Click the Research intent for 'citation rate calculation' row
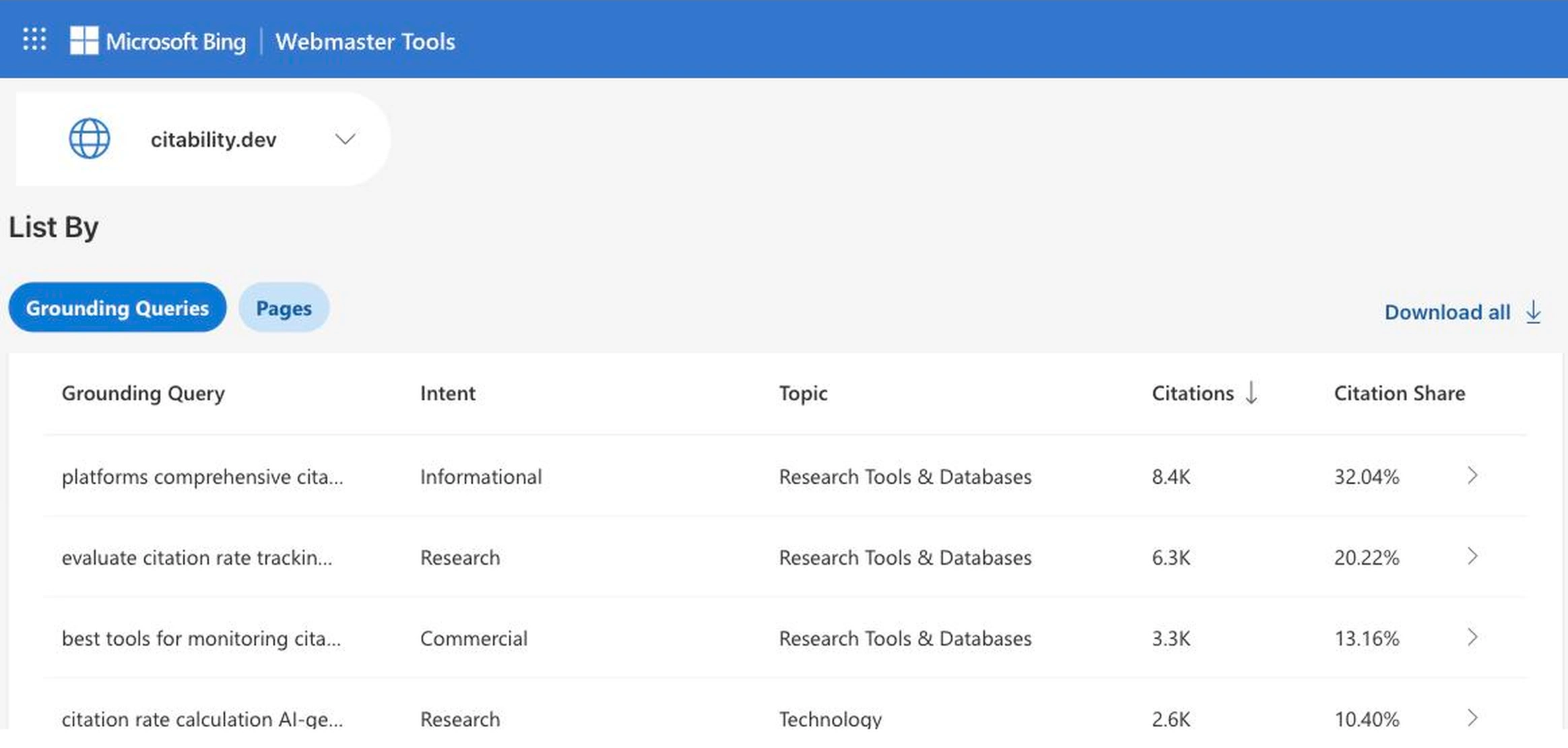Screen dimensions: 1568x748 coord(460,719)
